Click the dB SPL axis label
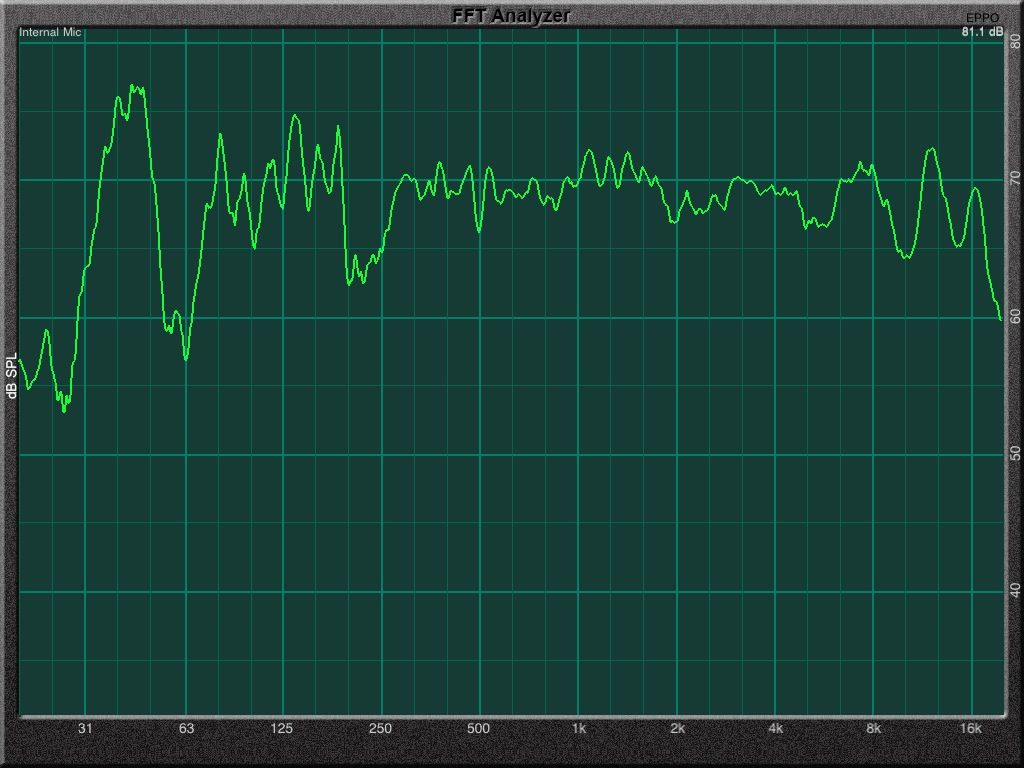1024x768 pixels. (11, 376)
